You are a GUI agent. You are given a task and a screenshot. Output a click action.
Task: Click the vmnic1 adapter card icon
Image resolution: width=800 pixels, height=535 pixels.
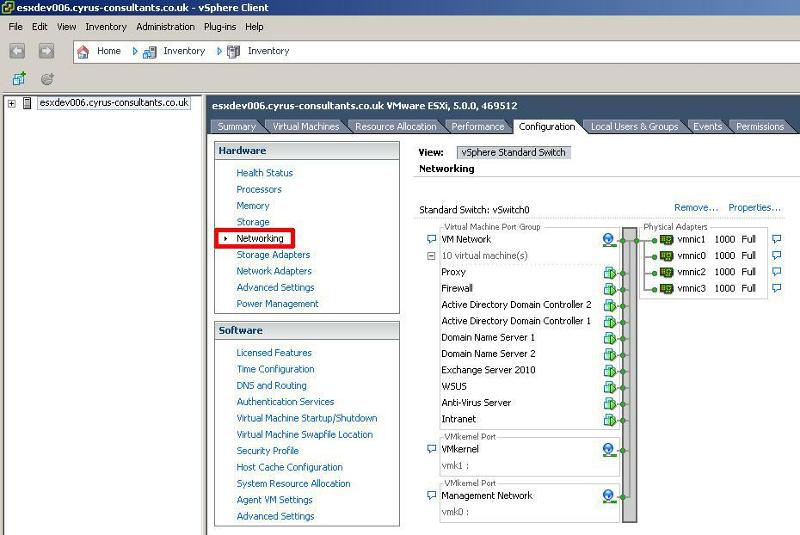[x=666, y=239]
